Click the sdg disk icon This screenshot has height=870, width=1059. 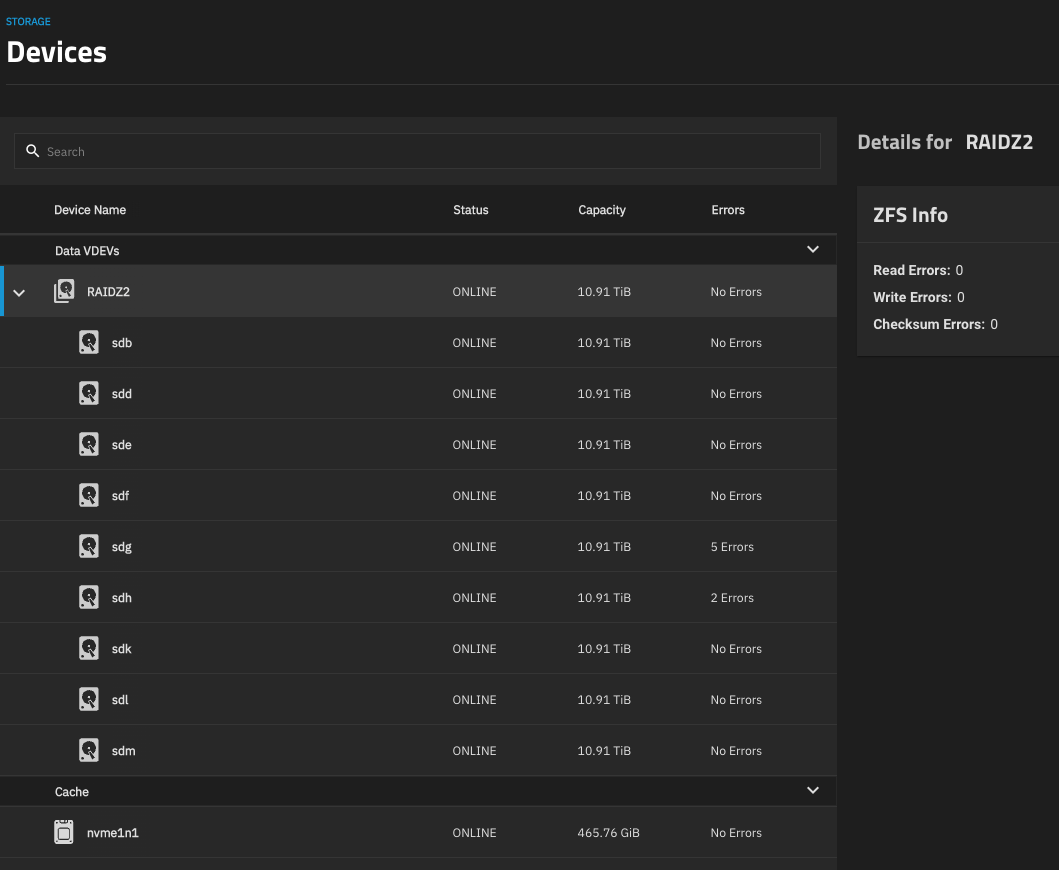click(x=88, y=546)
